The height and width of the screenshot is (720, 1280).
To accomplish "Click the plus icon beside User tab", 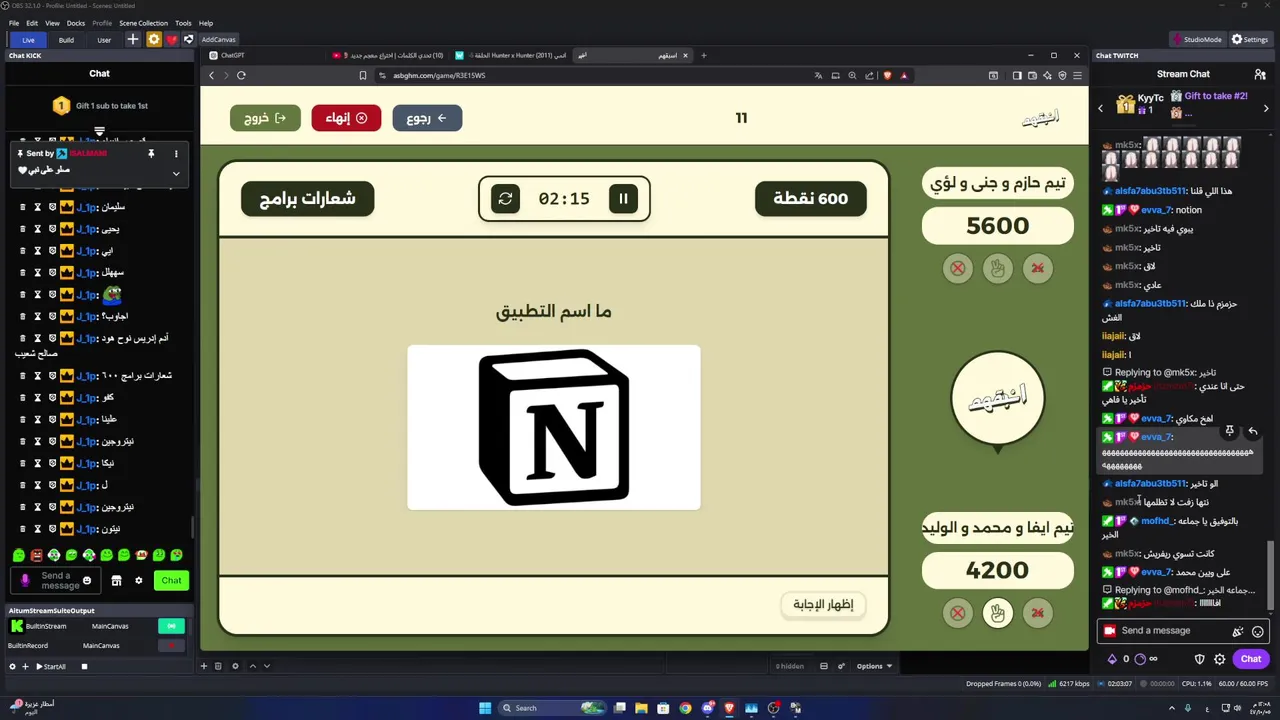I will 133,40.
